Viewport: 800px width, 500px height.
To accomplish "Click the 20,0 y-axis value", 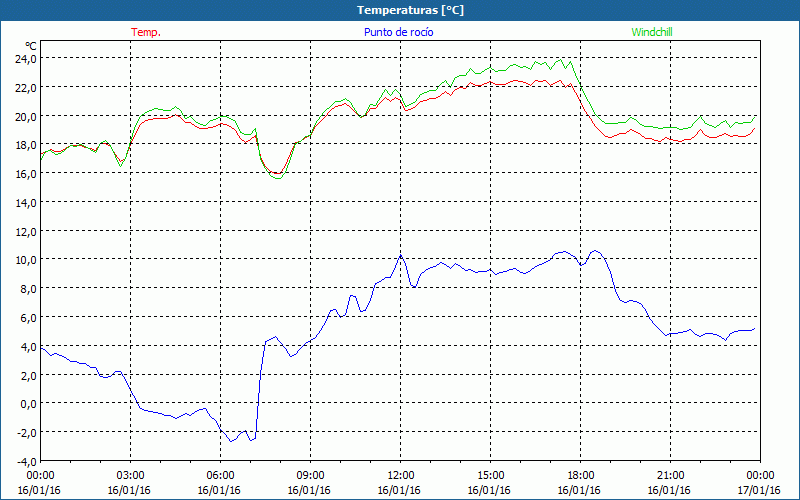I will 26,116.
